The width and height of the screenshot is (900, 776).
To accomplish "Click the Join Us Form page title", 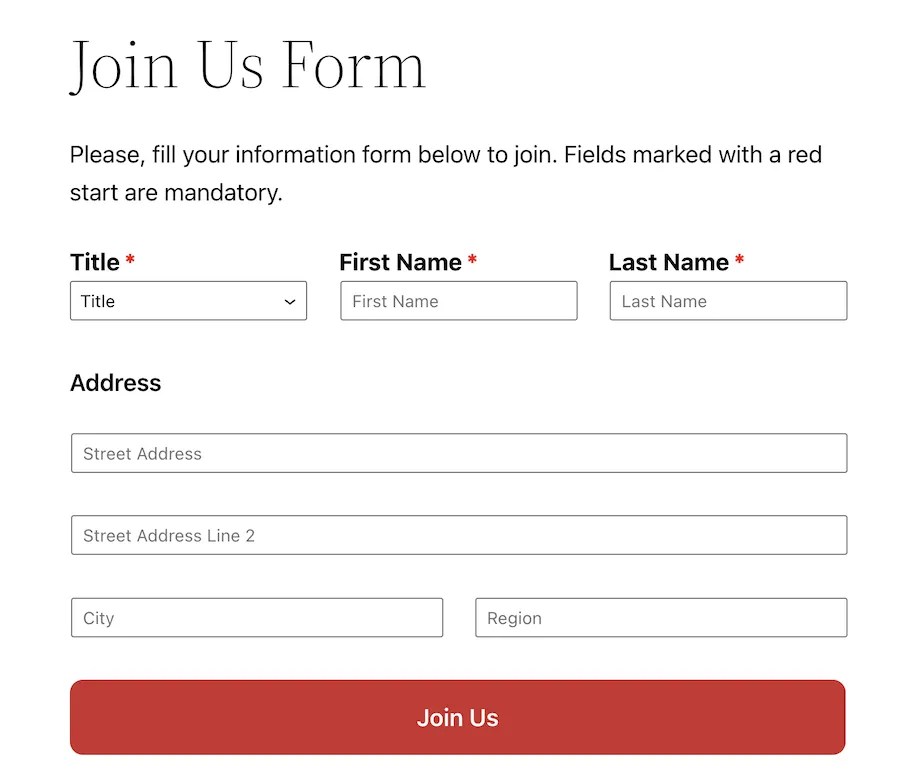I will click(248, 65).
